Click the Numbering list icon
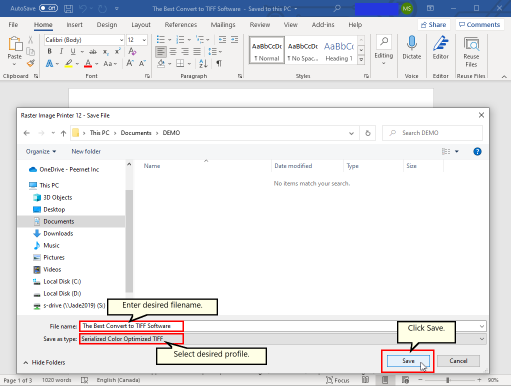Screen dimensions: 511x386 180,40
